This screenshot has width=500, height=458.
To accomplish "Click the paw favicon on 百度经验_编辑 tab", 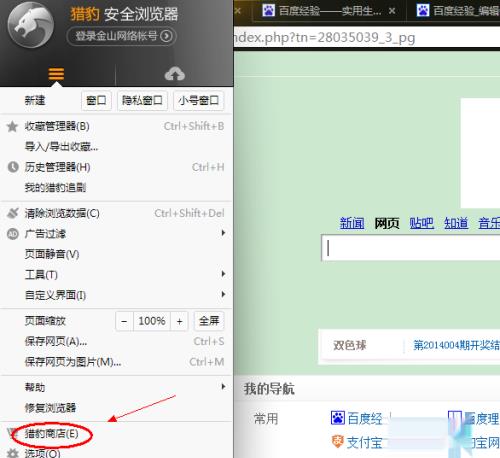I will click(x=423, y=11).
